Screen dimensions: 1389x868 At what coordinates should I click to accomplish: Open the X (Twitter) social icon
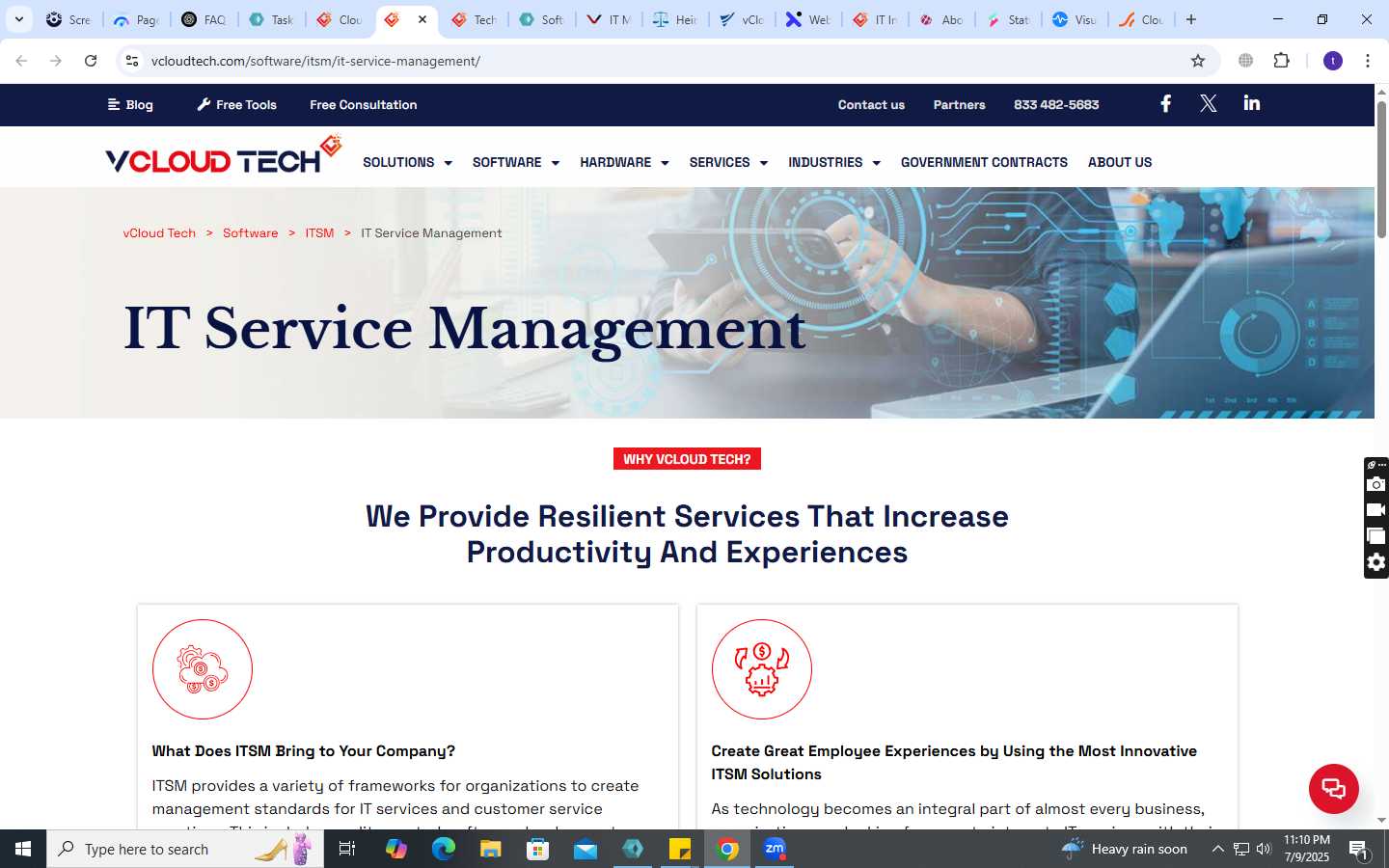coord(1208,103)
